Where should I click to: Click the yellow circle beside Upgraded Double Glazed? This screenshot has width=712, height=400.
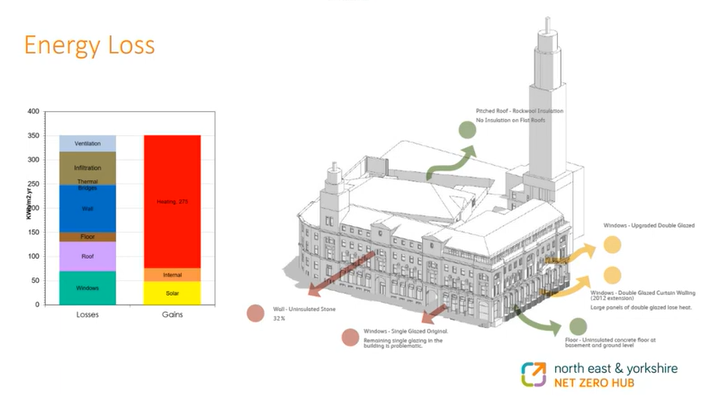tap(611, 243)
